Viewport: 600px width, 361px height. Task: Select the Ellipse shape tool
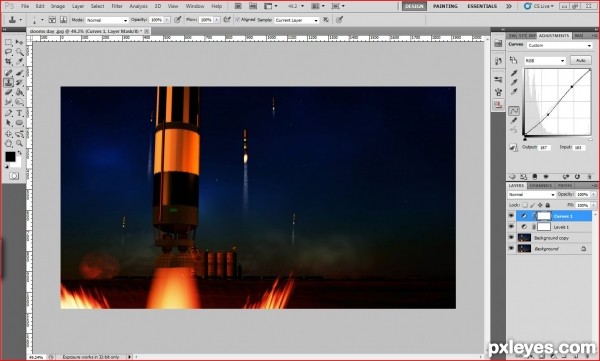pos(20,123)
